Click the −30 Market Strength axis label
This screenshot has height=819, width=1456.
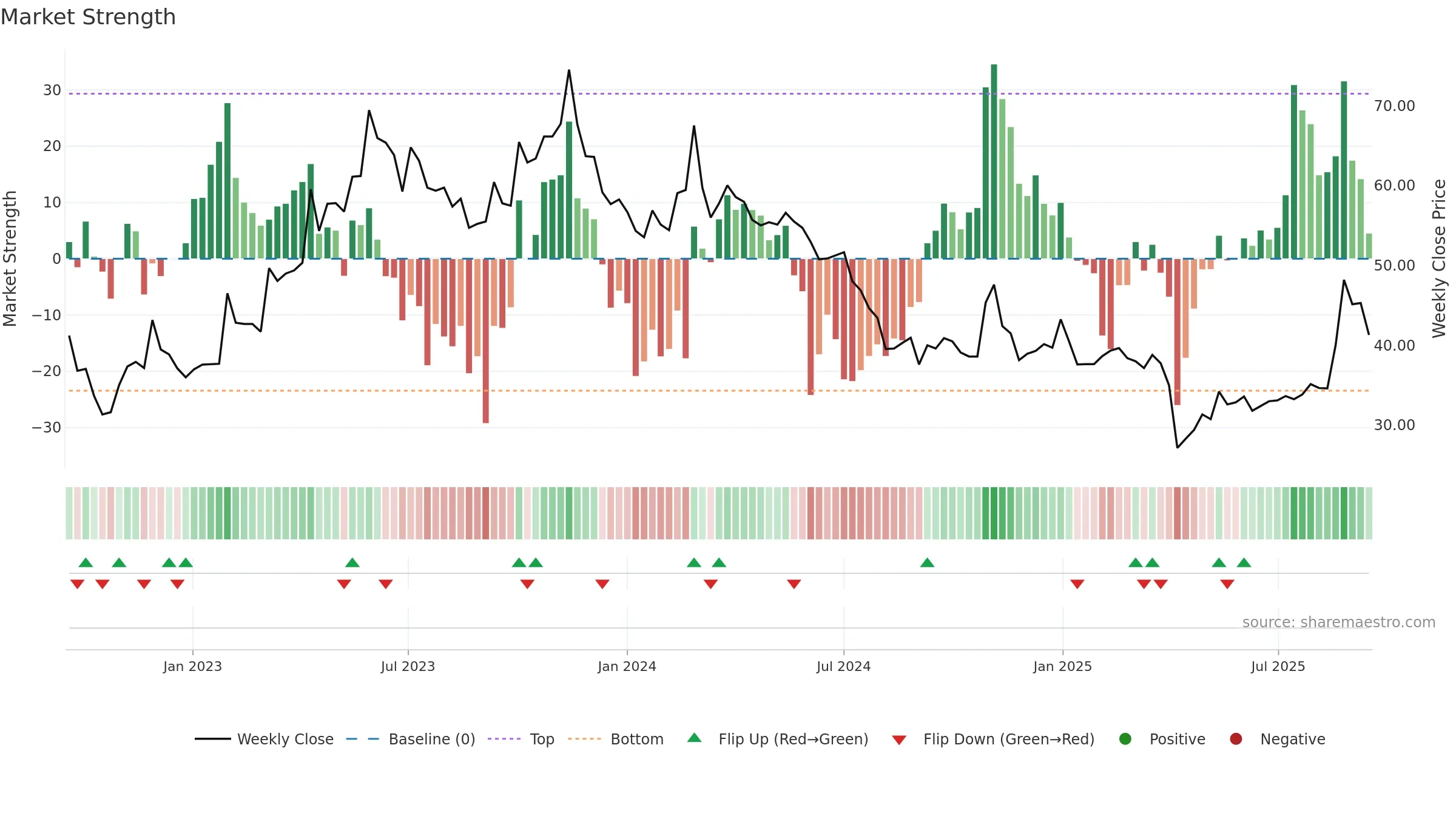point(47,427)
